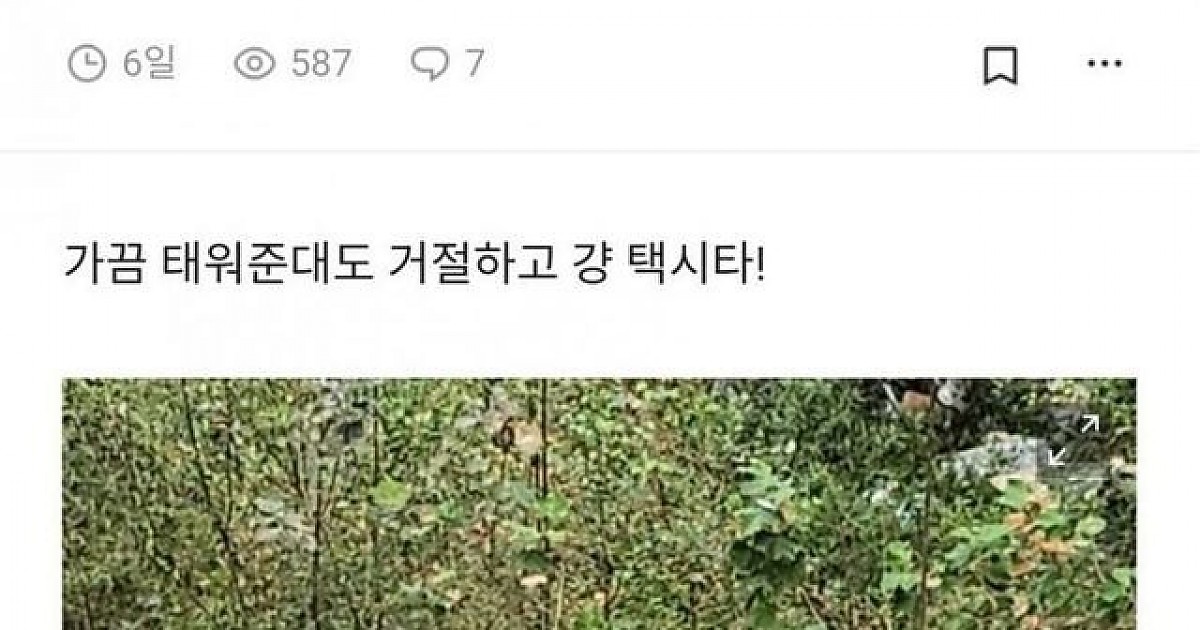Click the 6일 post age label
The image size is (1200, 630).
pyautogui.click(x=149, y=65)
